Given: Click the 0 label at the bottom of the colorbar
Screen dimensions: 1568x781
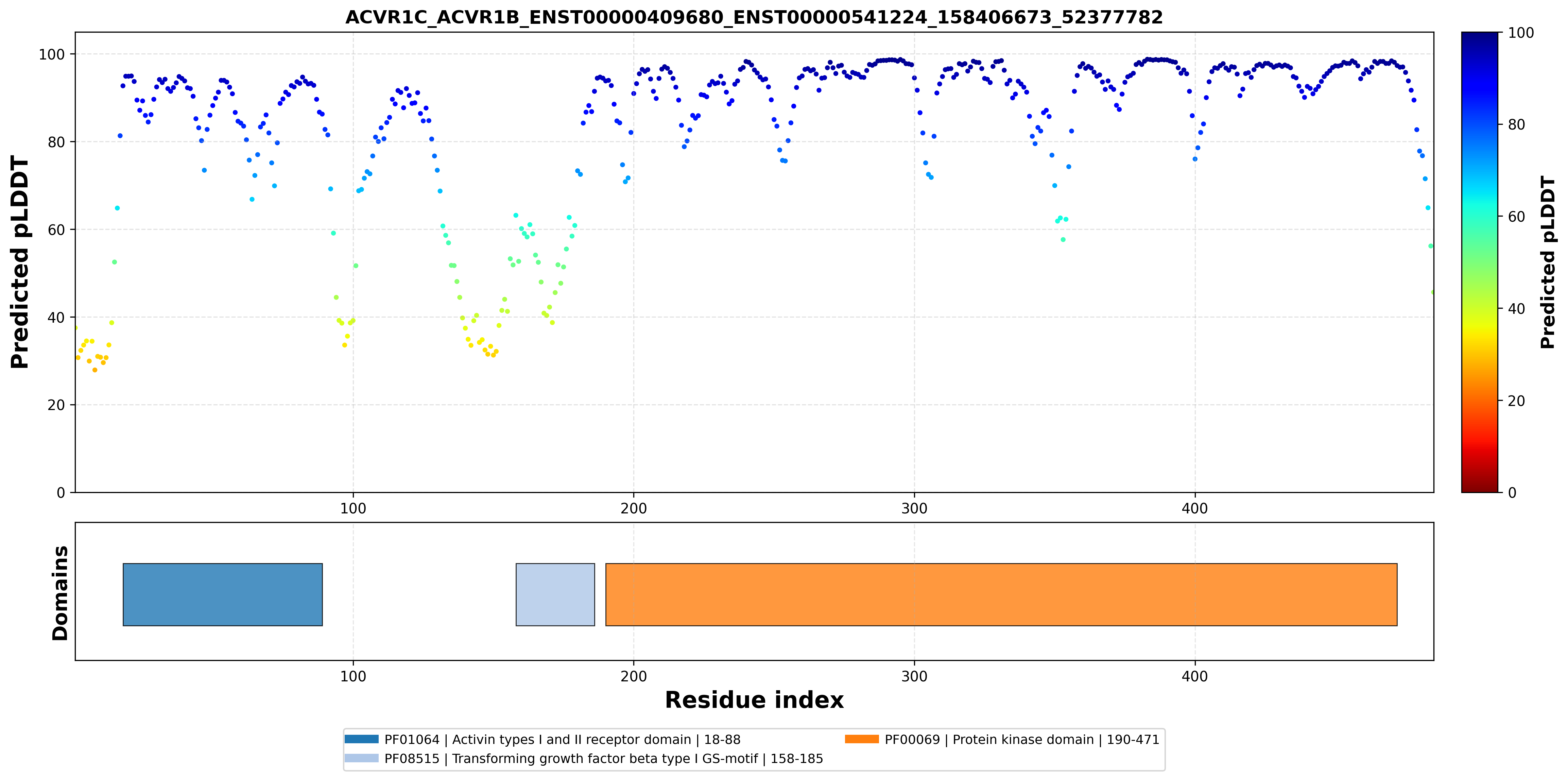Looking at the screenshot, I should click(1512, 492).
